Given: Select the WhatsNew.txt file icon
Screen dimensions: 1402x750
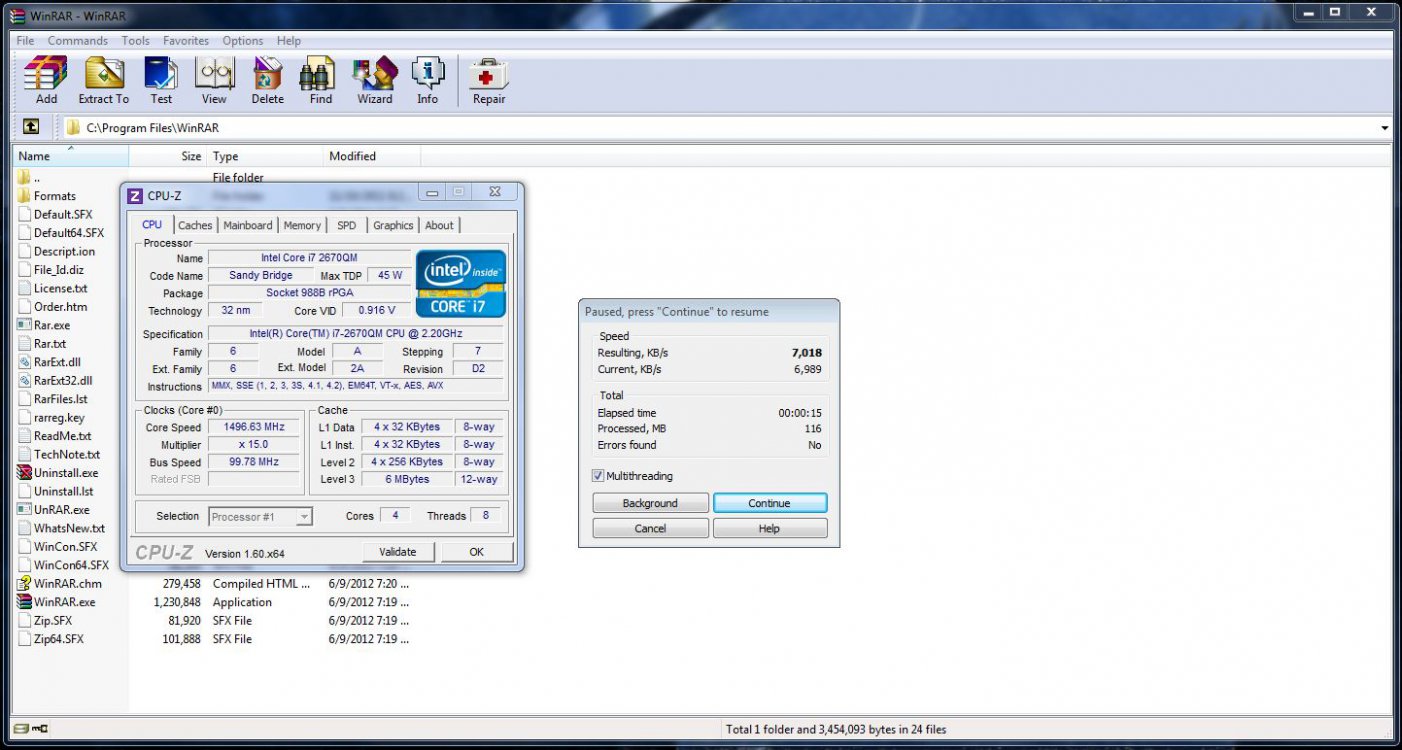Looking at the screenshot, I should [x=24, y=528].
